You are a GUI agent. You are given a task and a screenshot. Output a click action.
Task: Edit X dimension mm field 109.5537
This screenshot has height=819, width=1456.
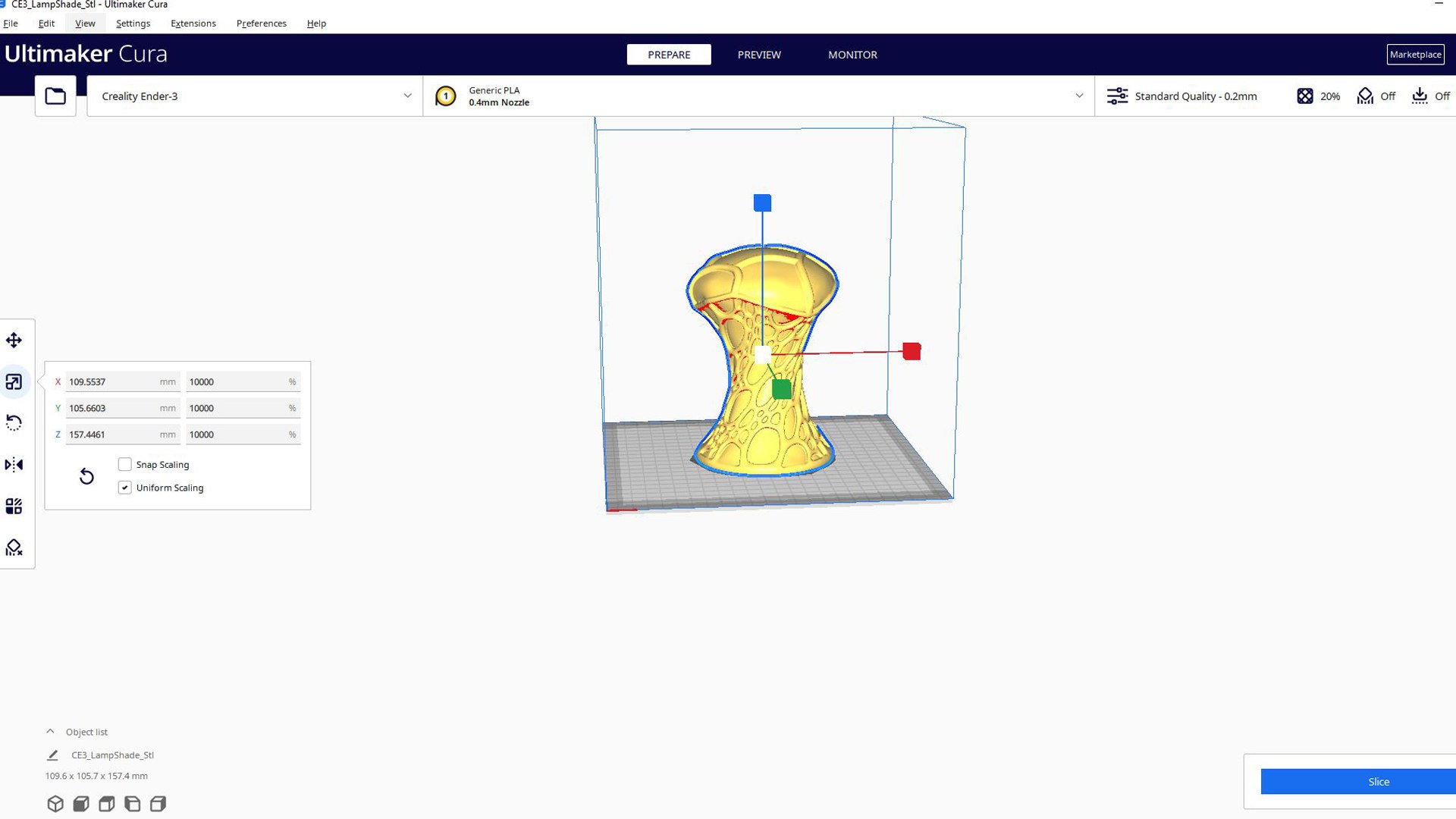click(x=123, y=382)
